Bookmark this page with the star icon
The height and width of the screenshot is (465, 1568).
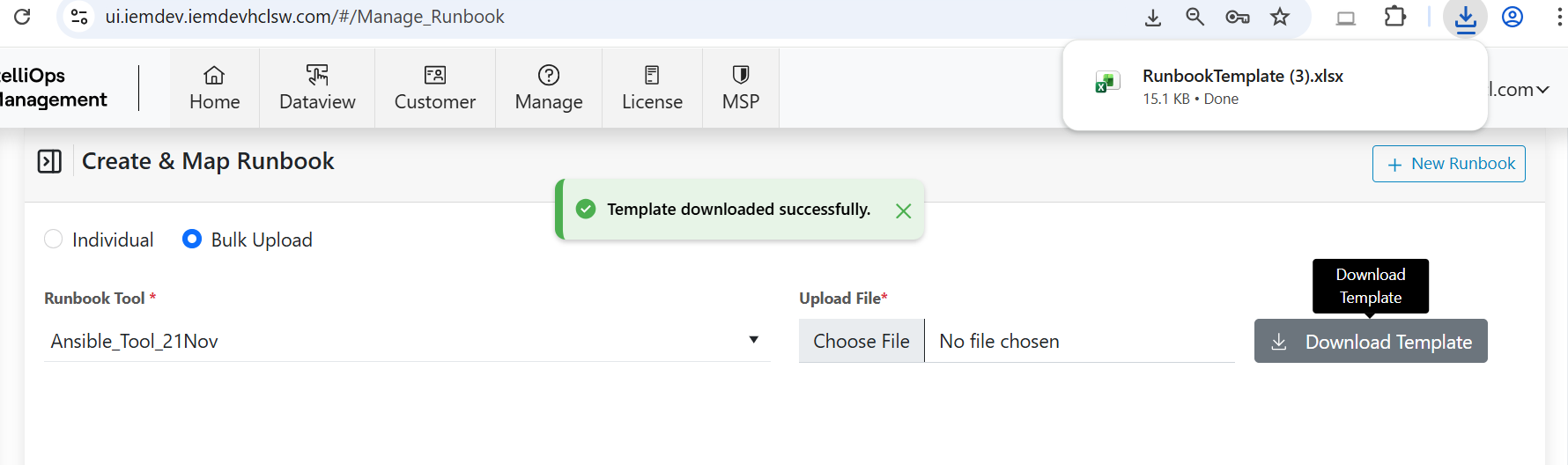click(1280, 17)
